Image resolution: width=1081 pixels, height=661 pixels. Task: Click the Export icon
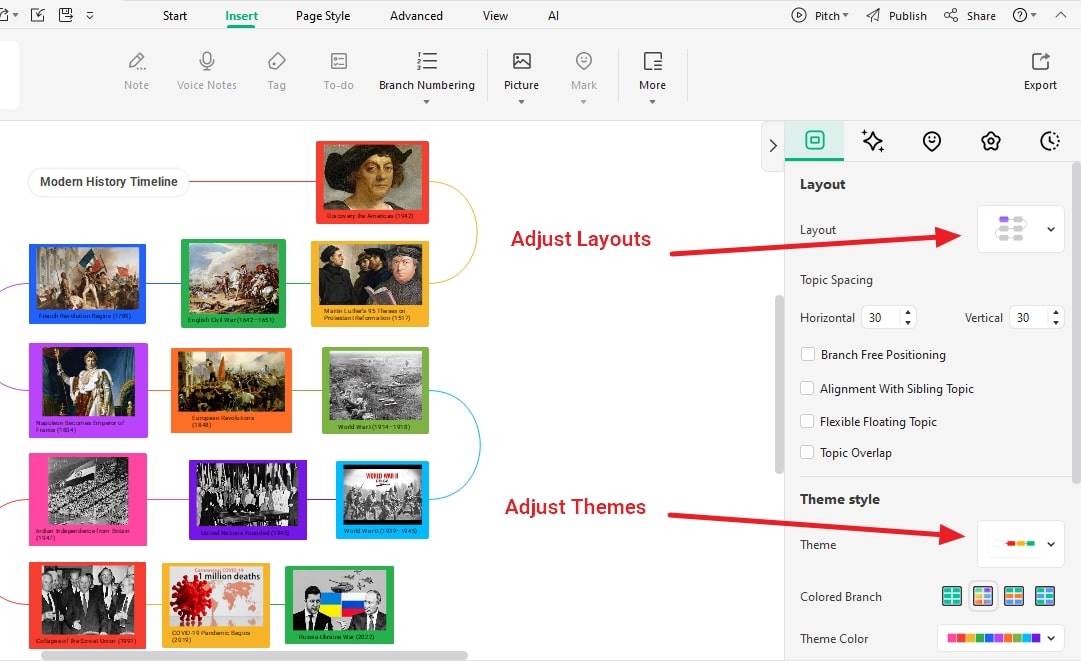point(1040,61)
